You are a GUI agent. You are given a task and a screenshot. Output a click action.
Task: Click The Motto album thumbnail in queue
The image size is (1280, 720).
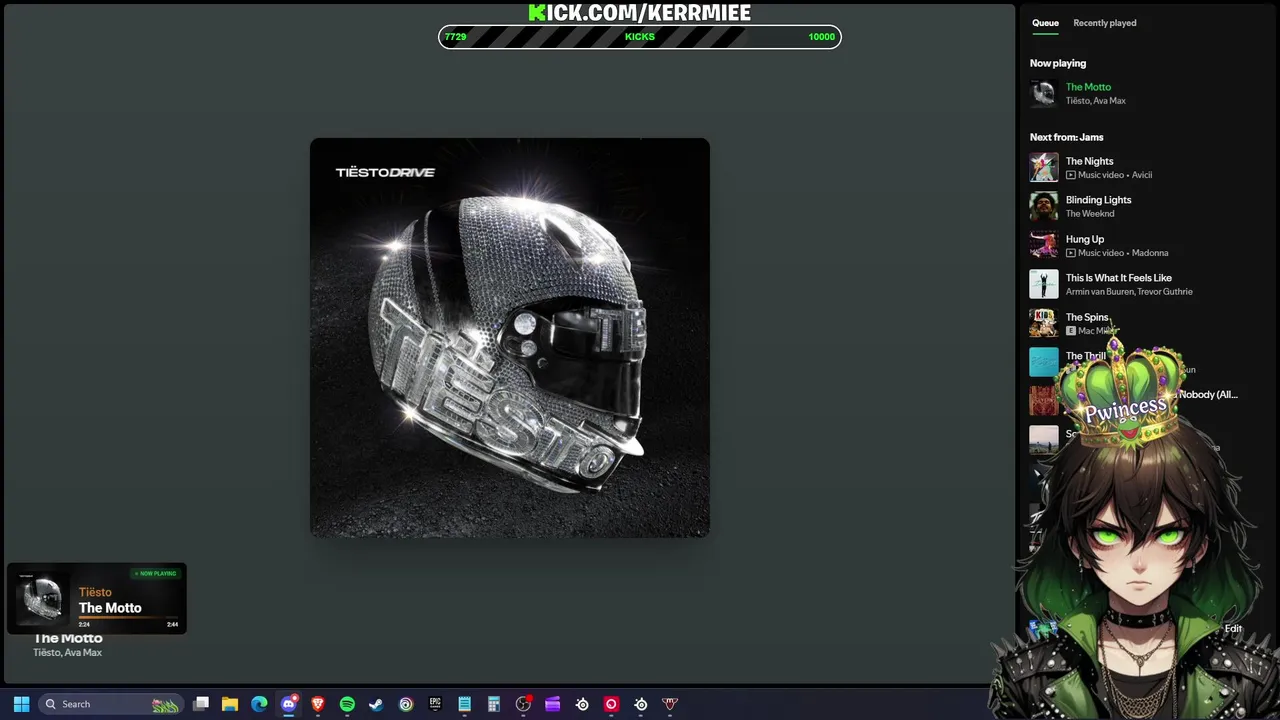coord(1044,94)
